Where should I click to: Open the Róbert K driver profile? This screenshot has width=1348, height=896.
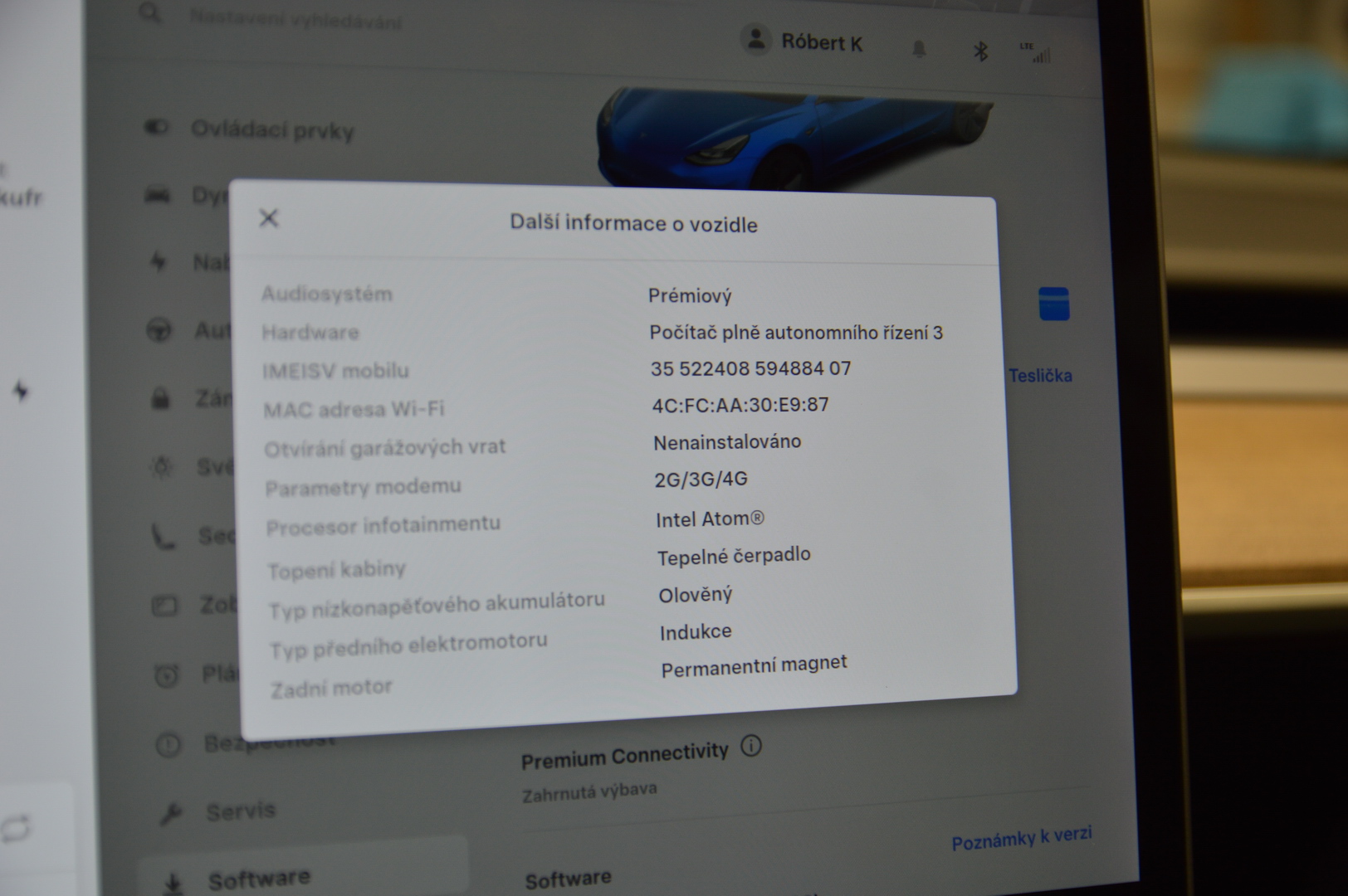(803, 41)
